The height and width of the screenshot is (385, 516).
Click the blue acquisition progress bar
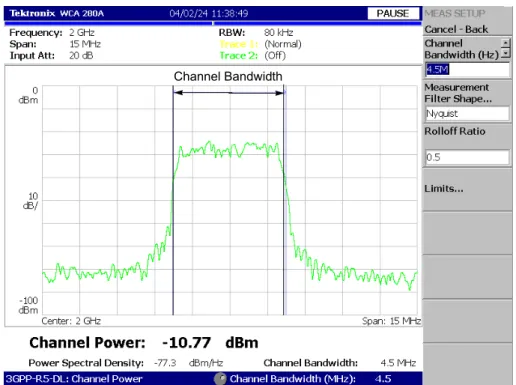[213, 23]
